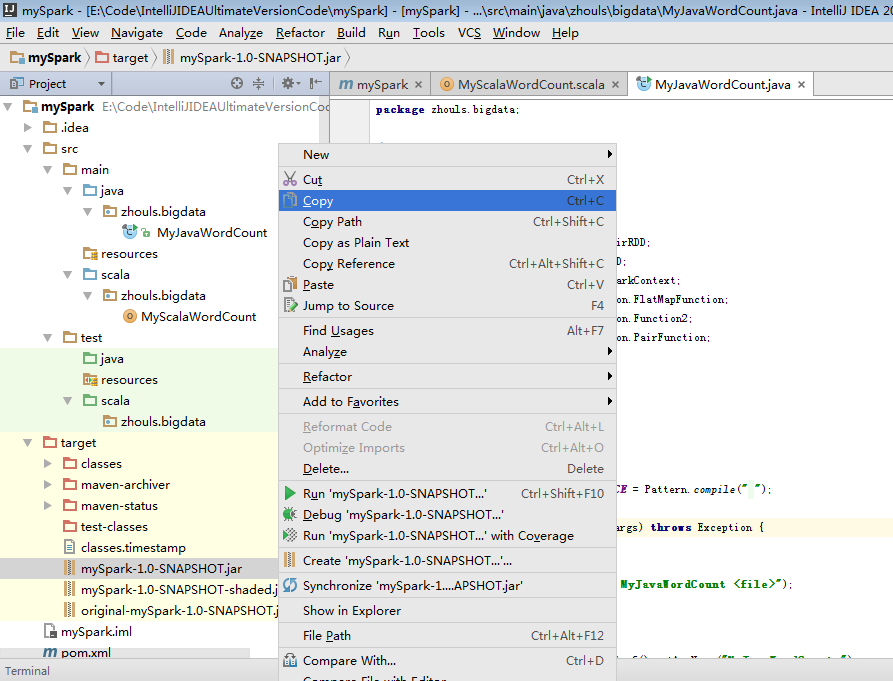Click the scroll from source target icon
Screen dimensions: 893x681
(x=237, y=84)
